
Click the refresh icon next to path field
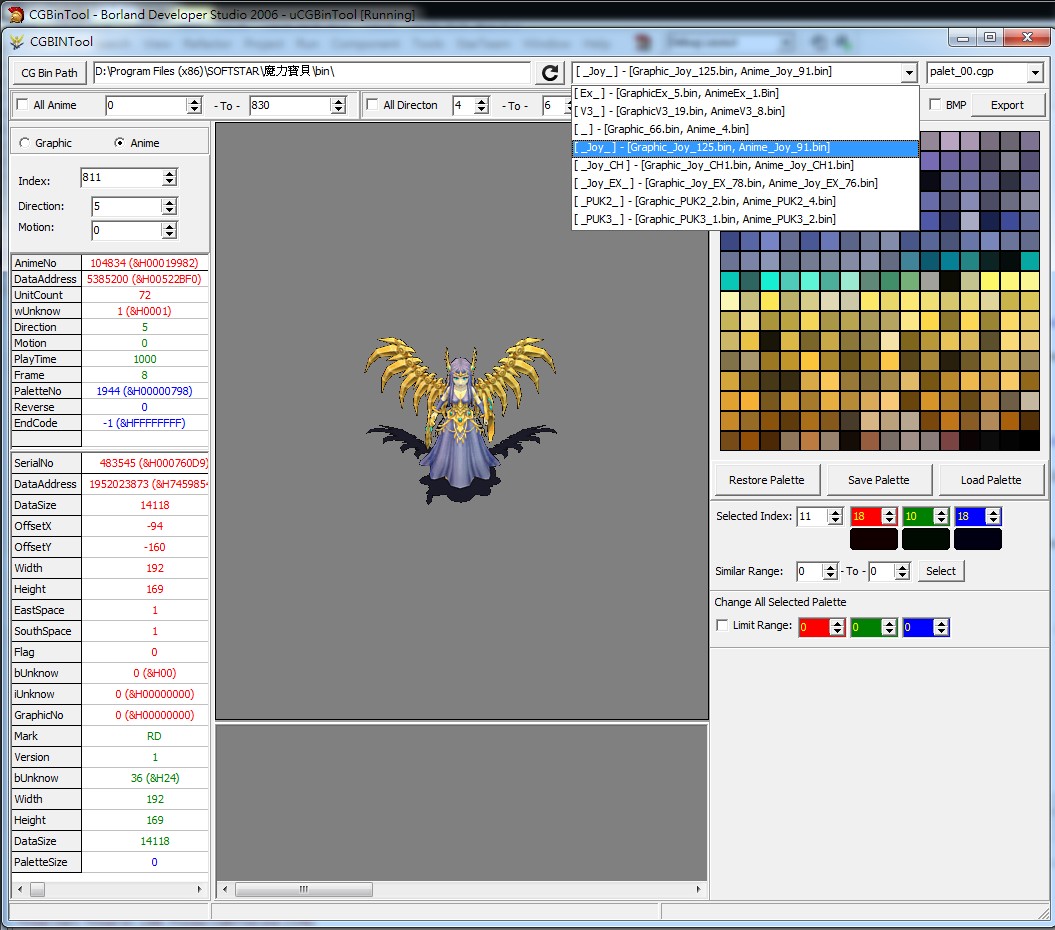pos(549,73)
